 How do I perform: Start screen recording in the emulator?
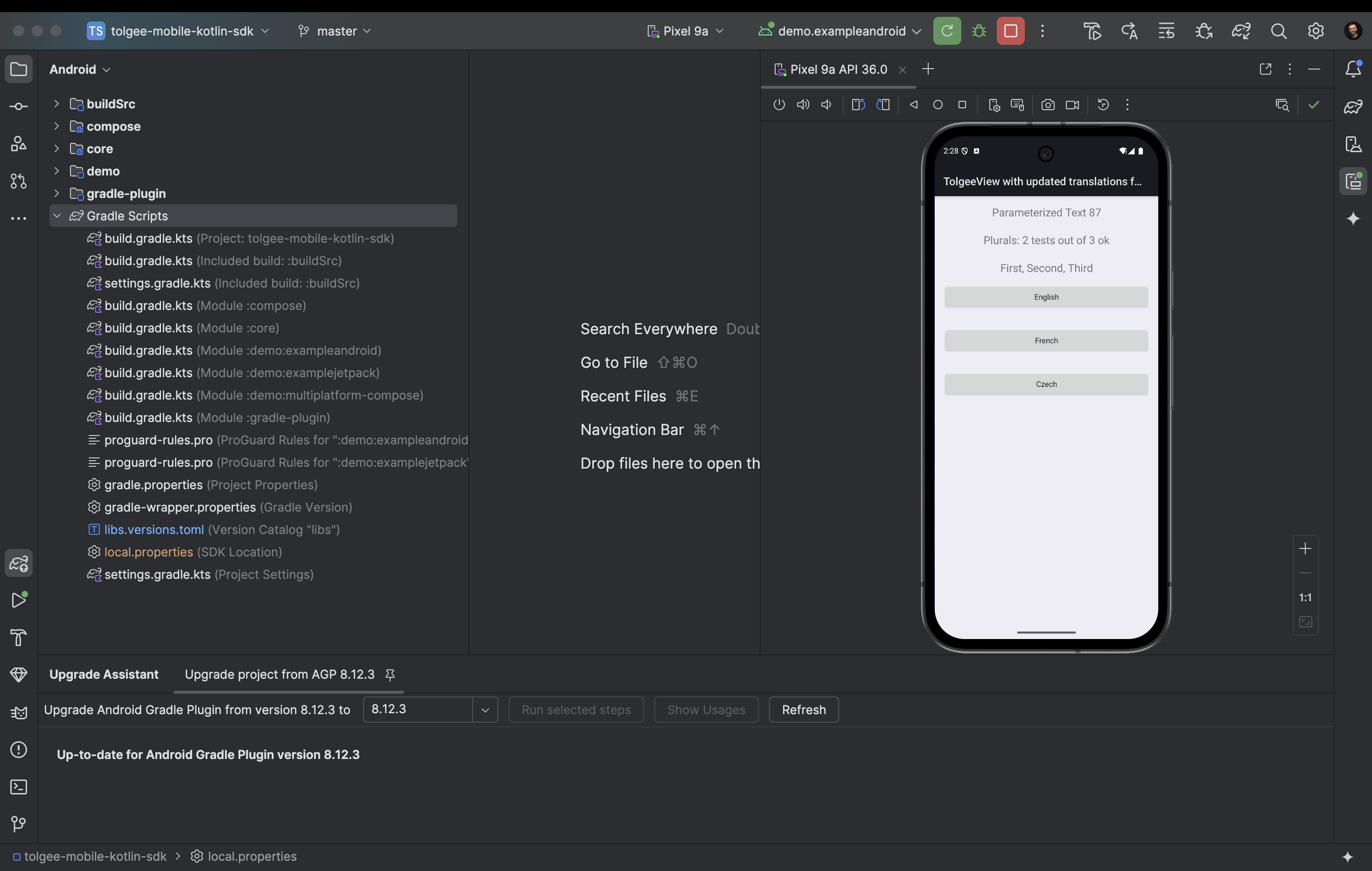point(1072,105)
